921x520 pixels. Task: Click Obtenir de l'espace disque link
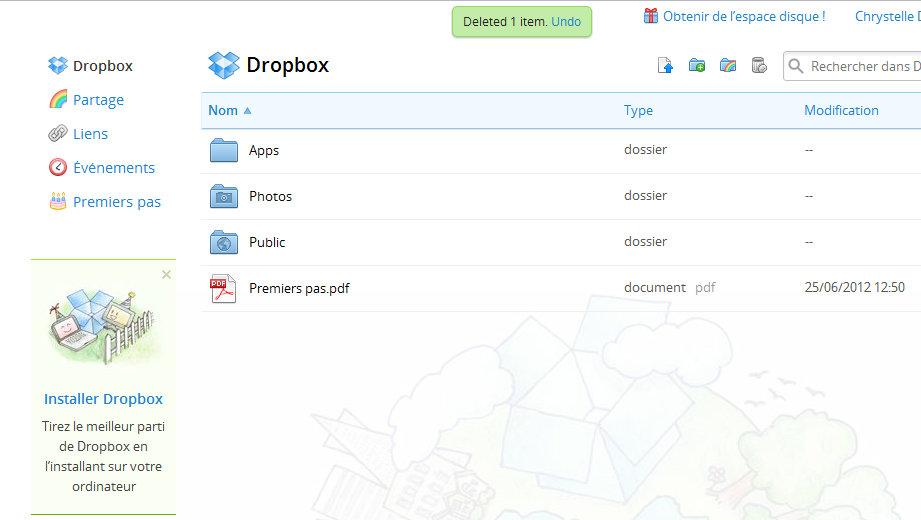(744, 16)
